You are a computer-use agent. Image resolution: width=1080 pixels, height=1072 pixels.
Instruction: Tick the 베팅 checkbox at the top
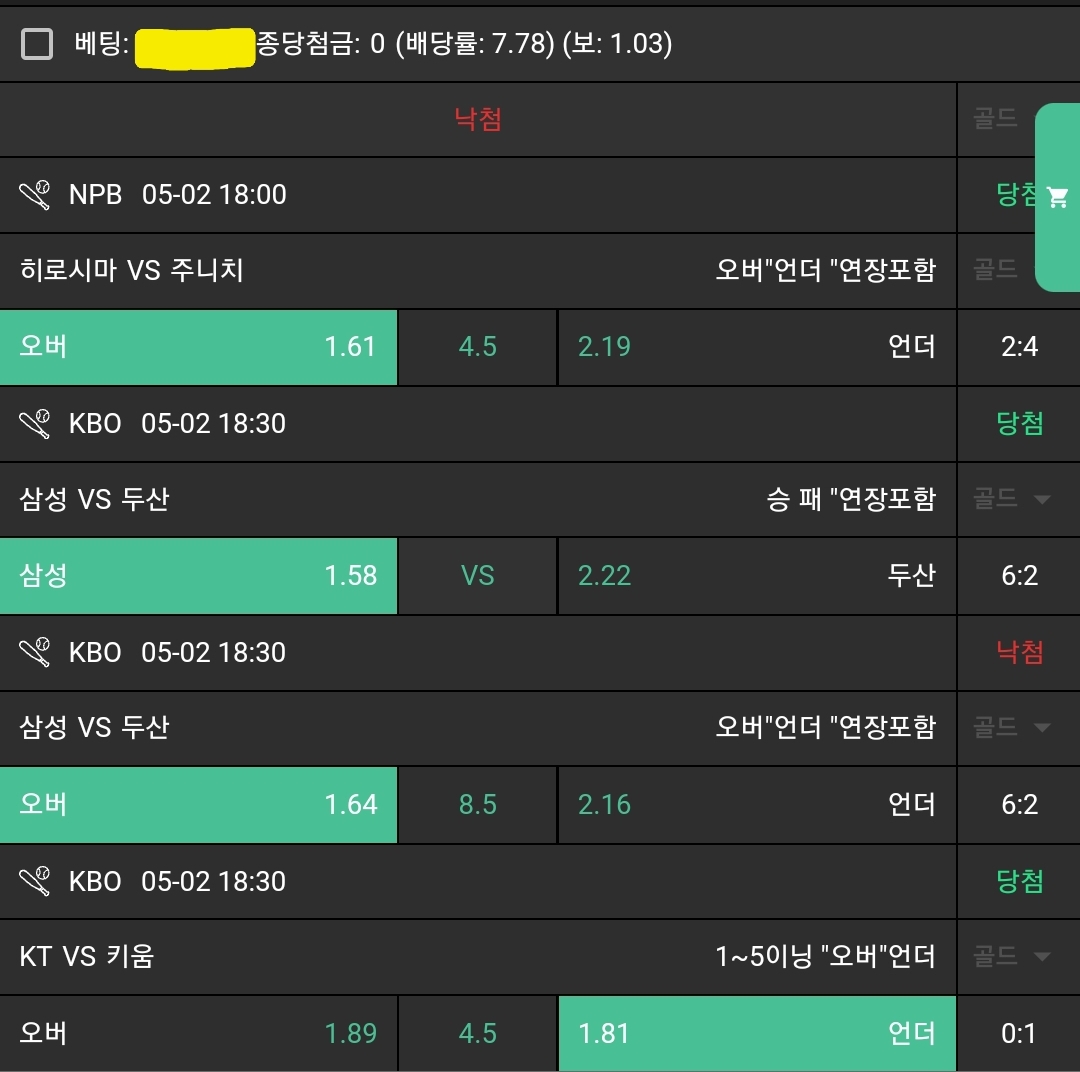(37, 44)
